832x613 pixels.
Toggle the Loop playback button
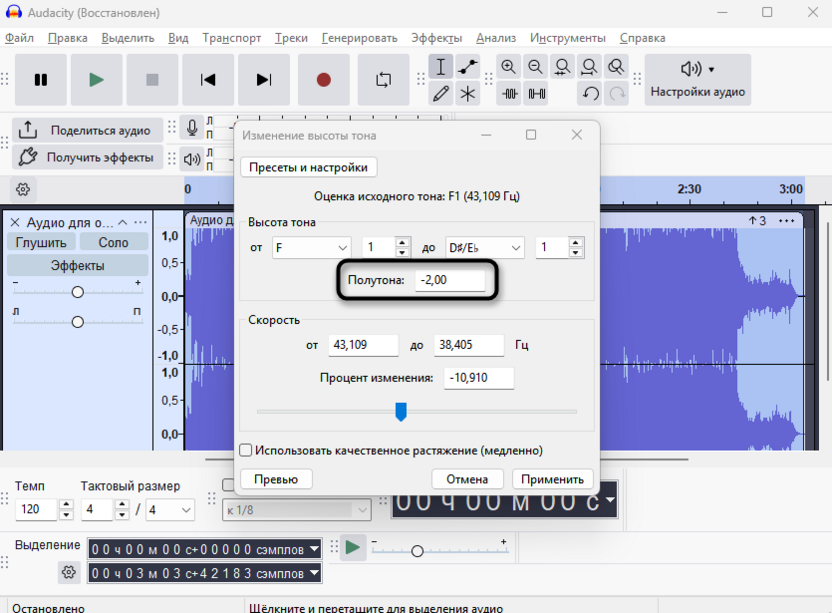point(383,80)
